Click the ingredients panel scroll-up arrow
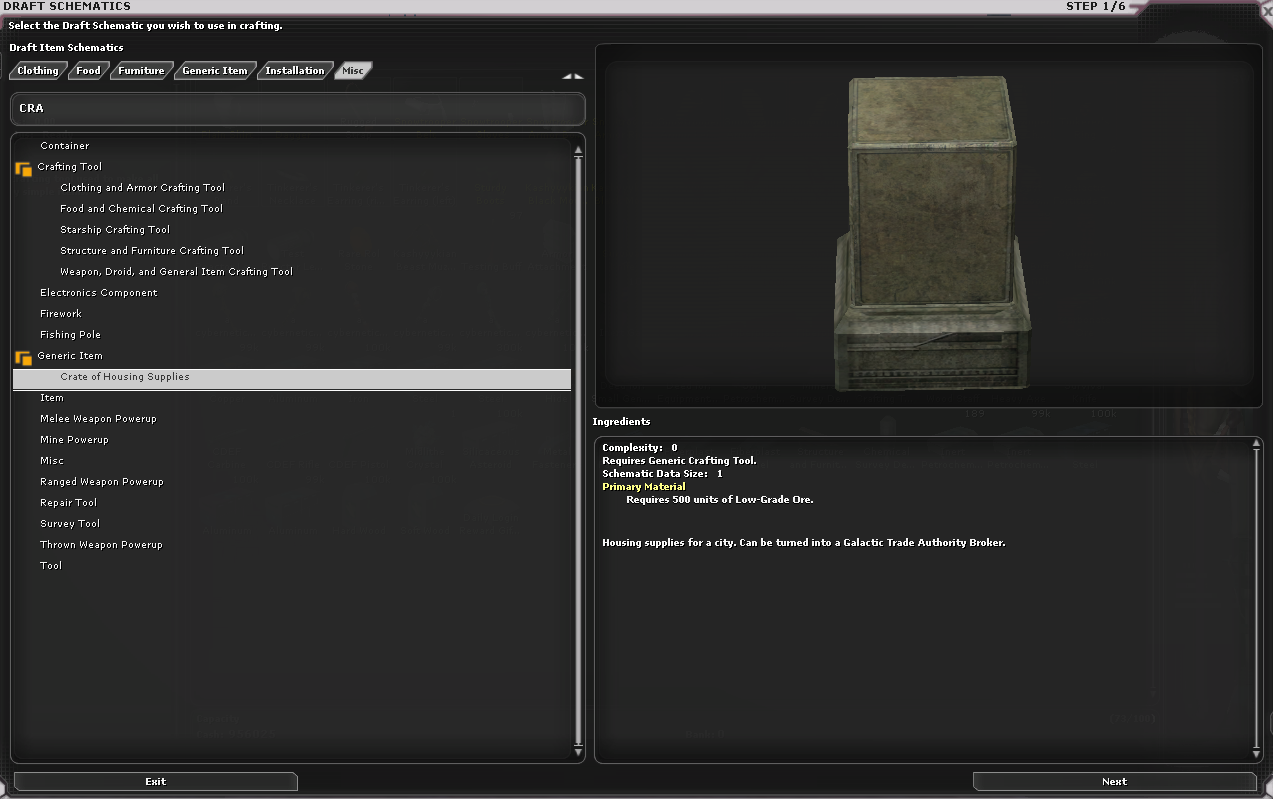 (1257, 443)
